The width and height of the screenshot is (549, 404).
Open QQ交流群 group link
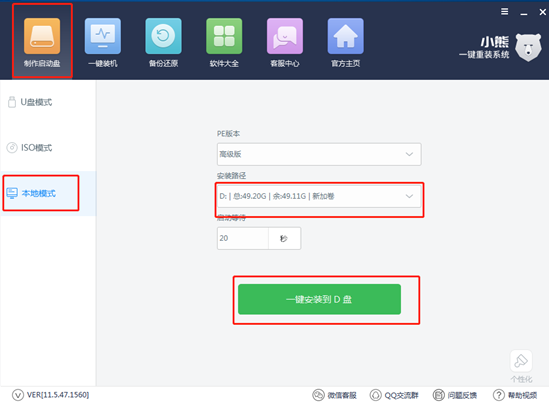394,395
